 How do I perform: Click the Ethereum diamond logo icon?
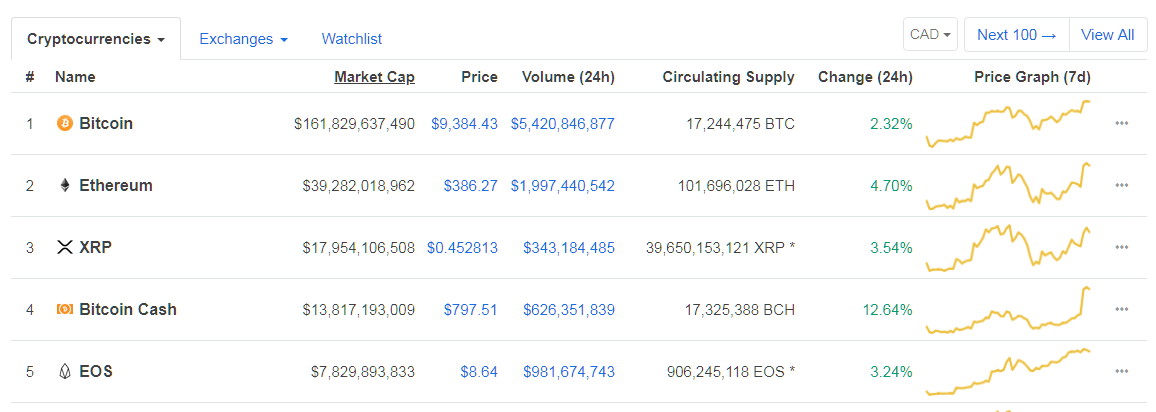click(x=65, y=186)
